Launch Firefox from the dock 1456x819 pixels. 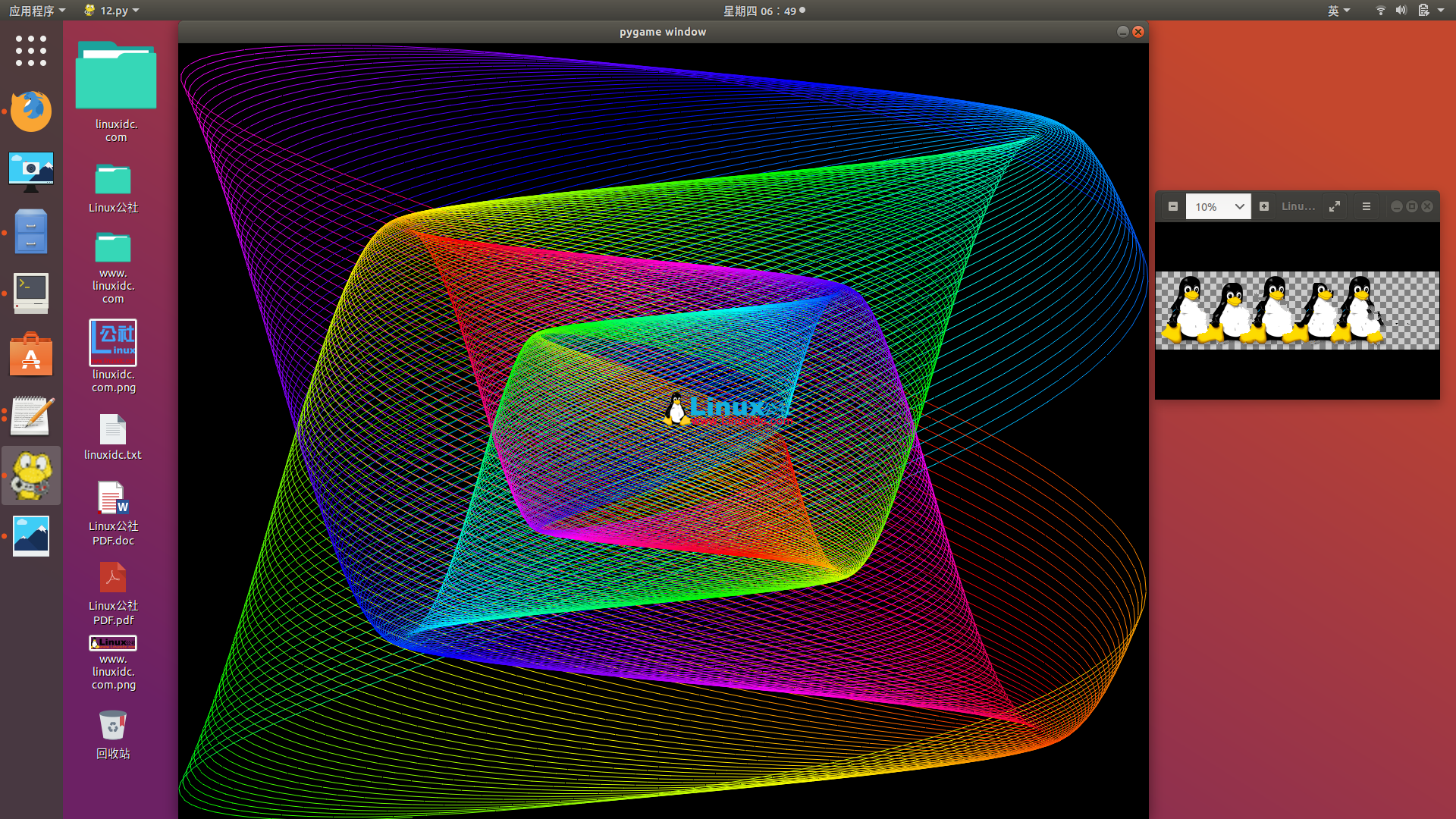click(x=31, y=111)
